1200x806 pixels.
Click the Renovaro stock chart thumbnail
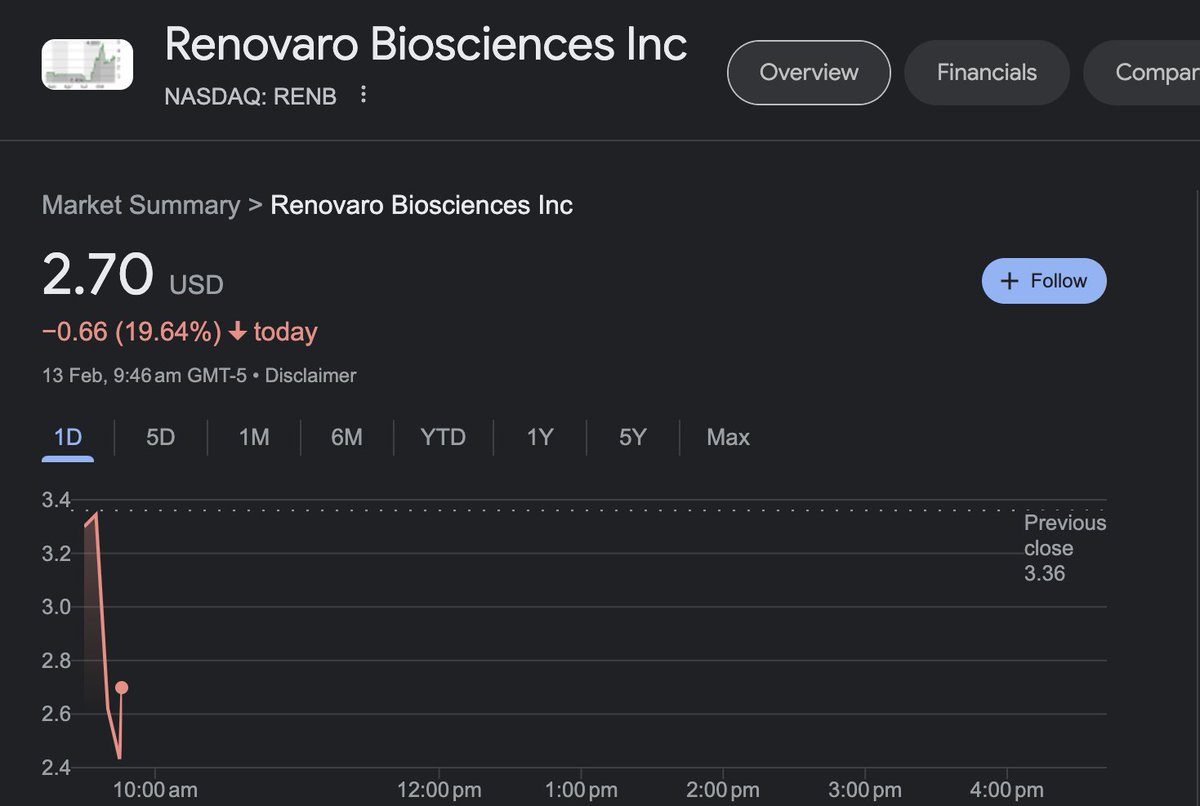(87, 64)
